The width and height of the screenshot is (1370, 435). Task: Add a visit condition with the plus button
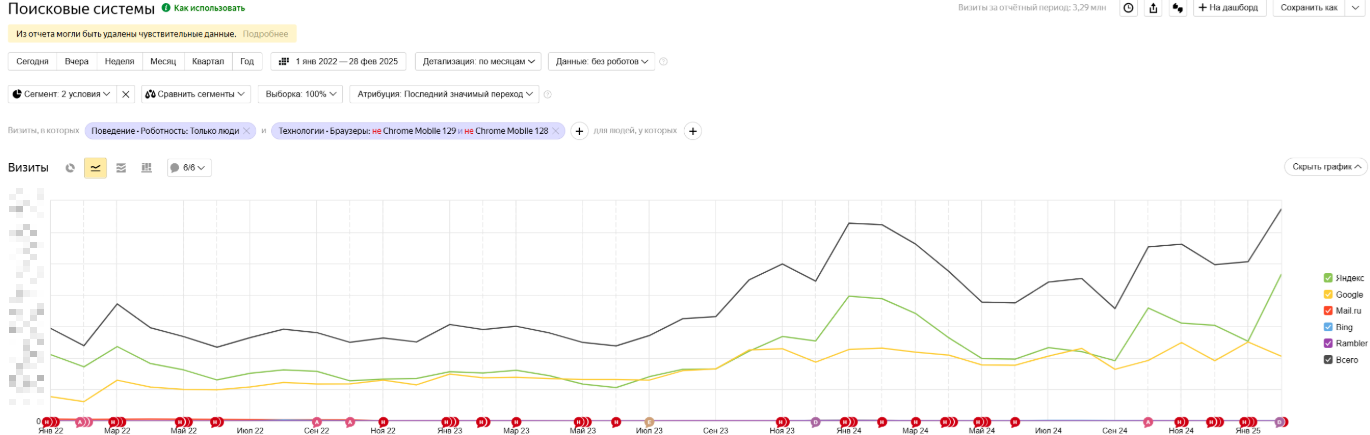tap(579, 131)
